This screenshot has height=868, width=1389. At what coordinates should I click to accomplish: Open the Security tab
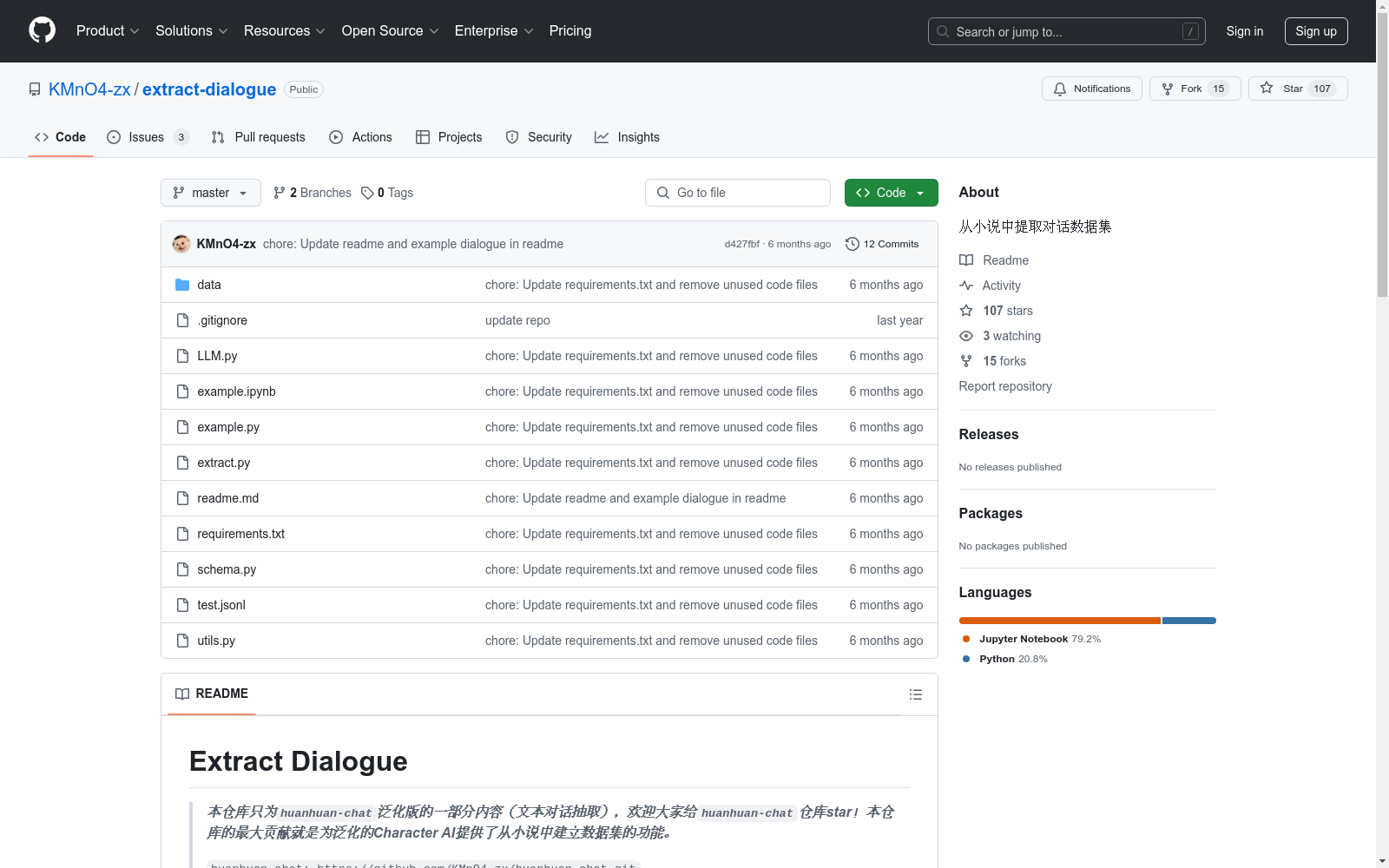(x=538, y=137)
